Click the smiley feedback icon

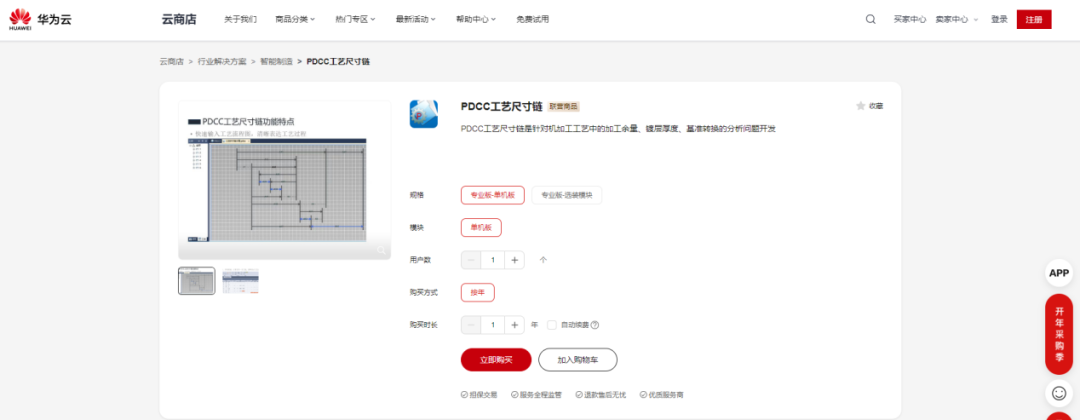point(1059,393)
